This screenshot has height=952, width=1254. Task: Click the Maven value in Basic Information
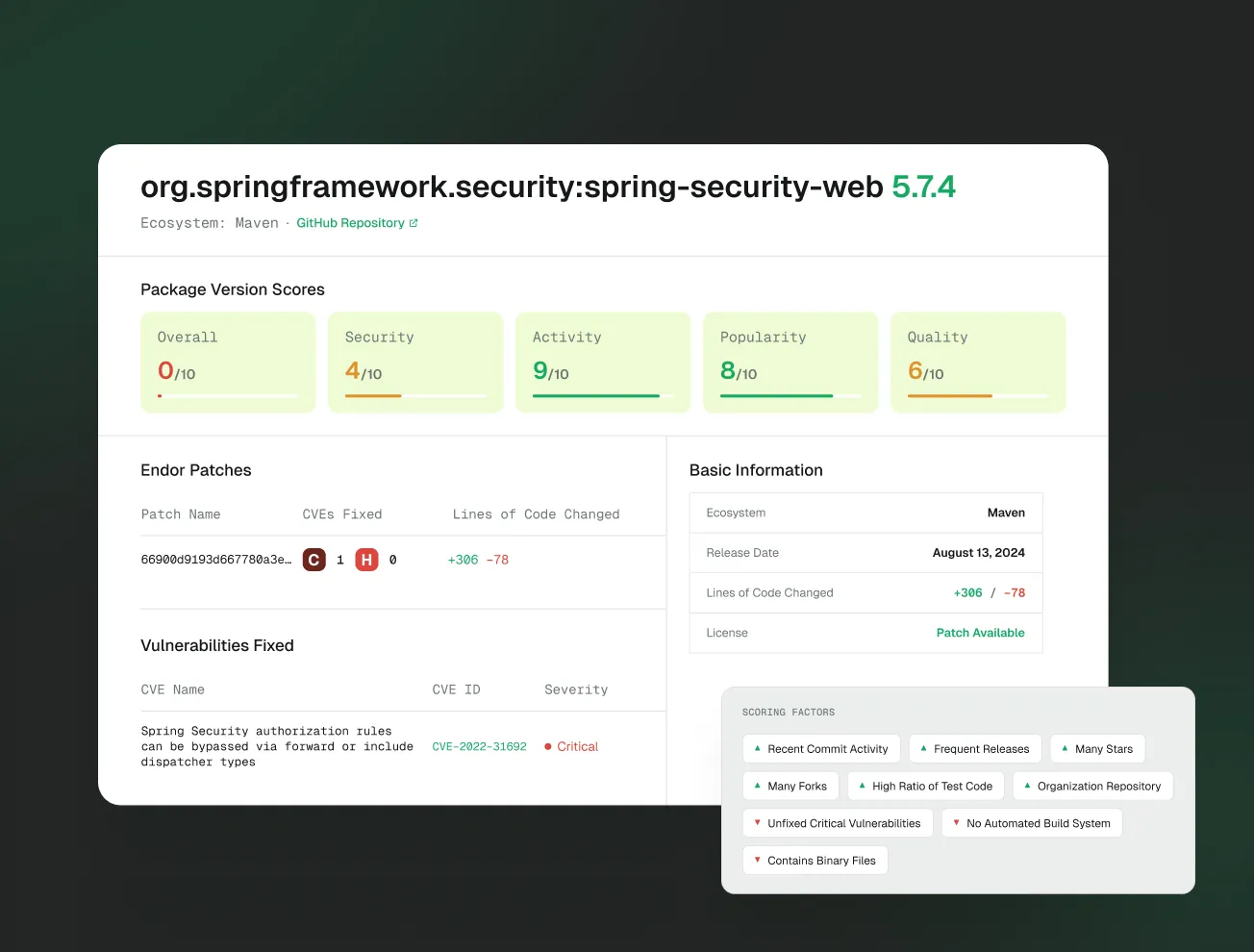click(1006, 513)
